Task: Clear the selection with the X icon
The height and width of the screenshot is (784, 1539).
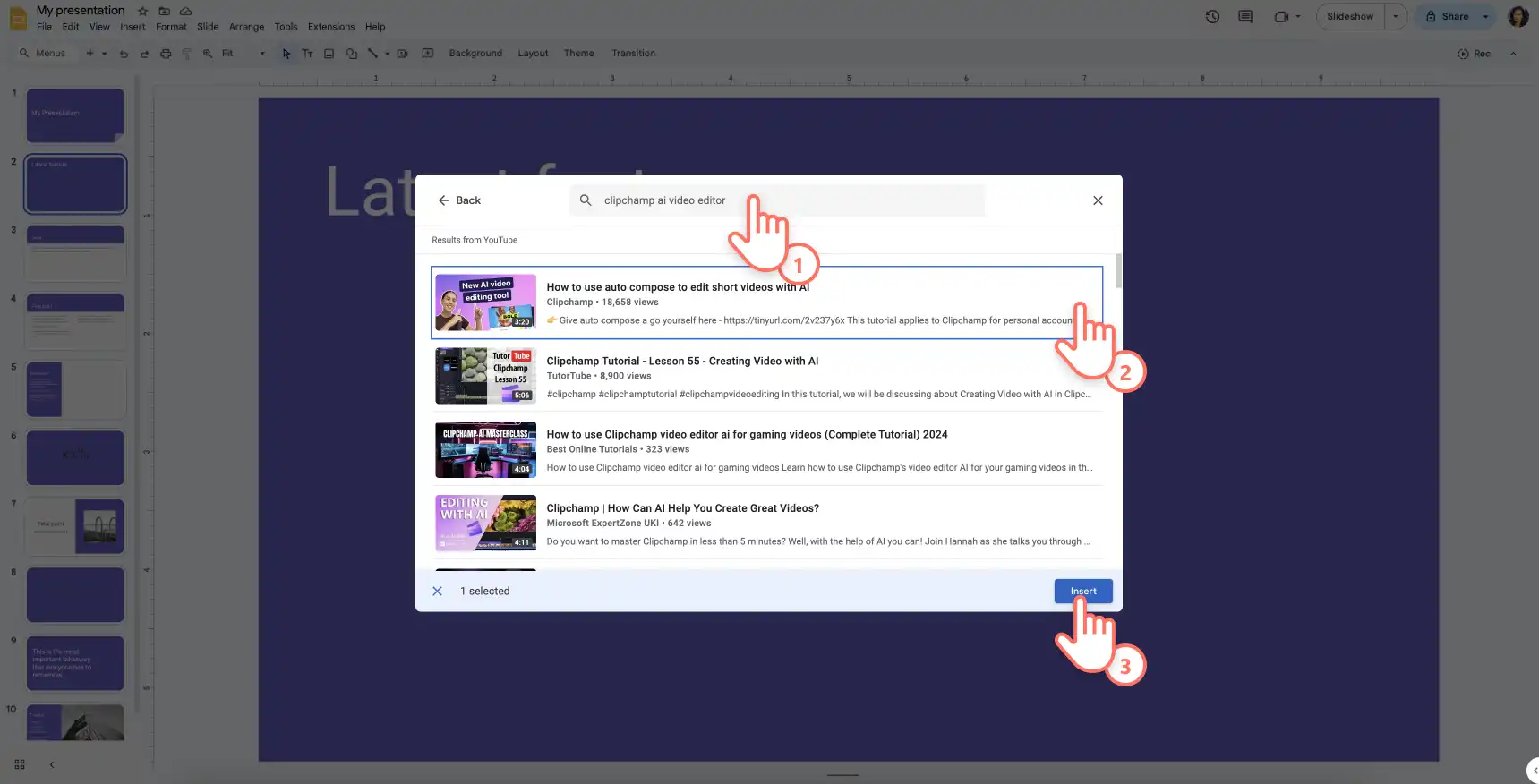Action: pyautogui.click(x=437, y=591)
